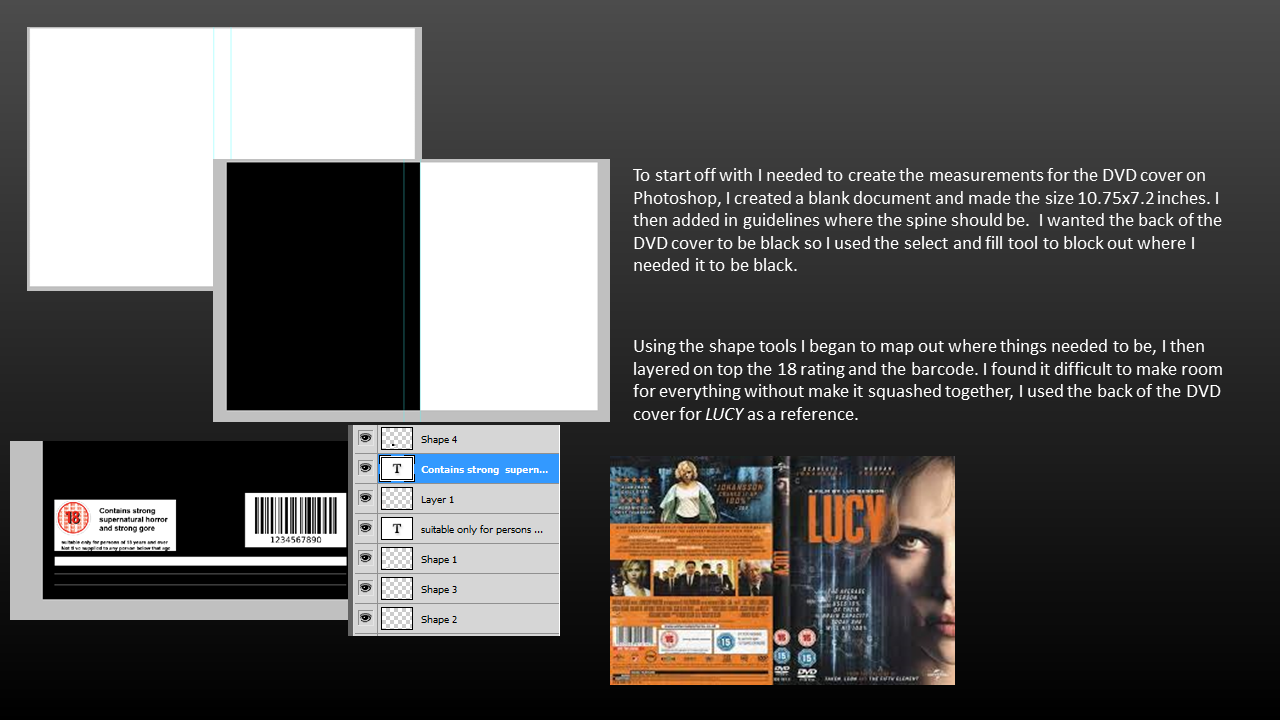Viewport: 1280px width, 720px height.
Task: Click the LUCY DVD cover reference image
Action: tap(782, 570)
